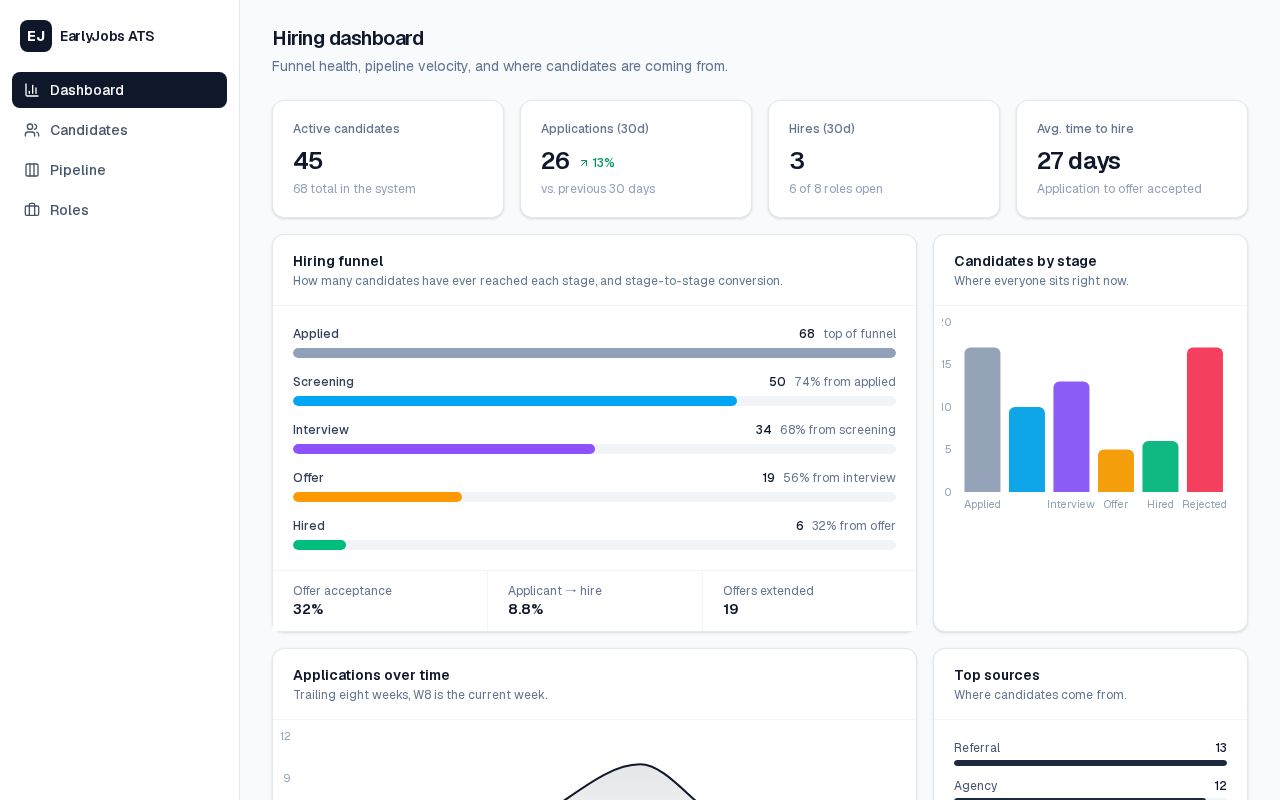Click the Referral source bar

pos(1090,763)
